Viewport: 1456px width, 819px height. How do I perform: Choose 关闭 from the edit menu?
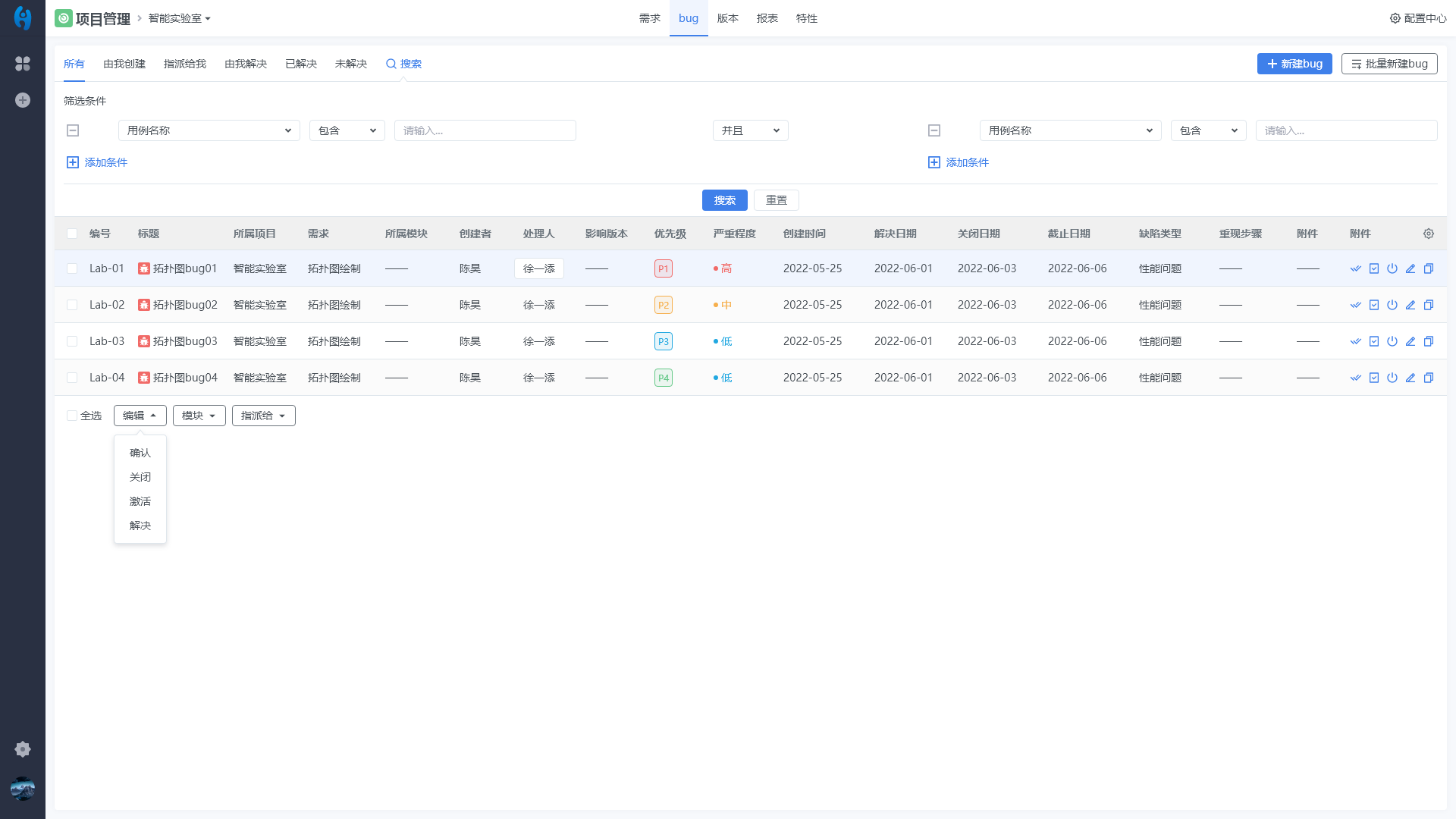[x=140, y=477]
